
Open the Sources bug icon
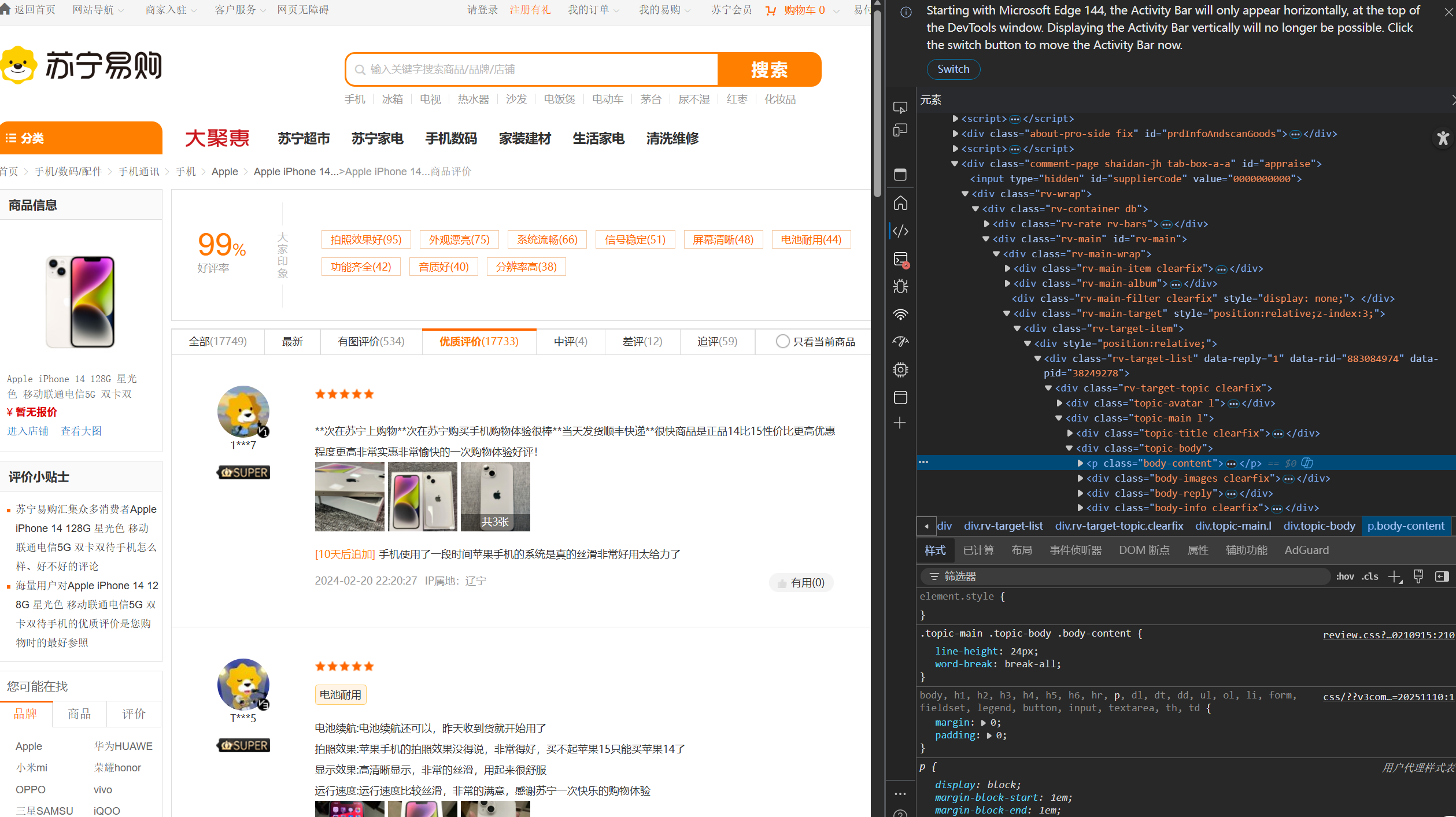900,287
